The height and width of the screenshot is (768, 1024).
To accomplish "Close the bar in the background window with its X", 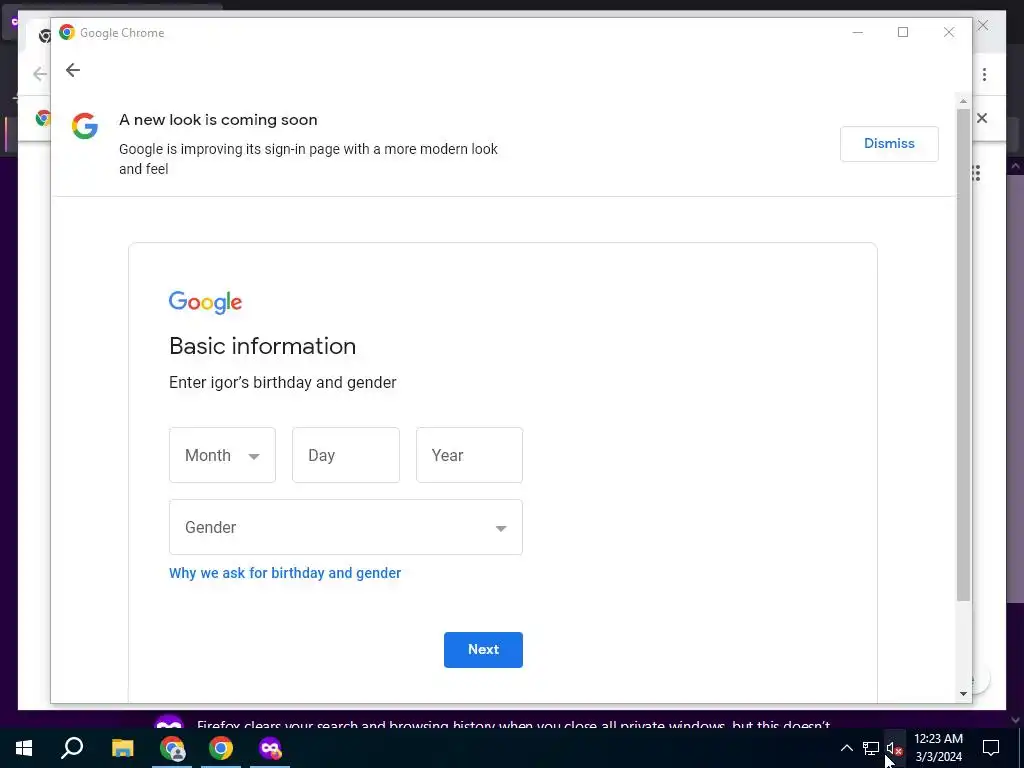I will click(982, 118).
